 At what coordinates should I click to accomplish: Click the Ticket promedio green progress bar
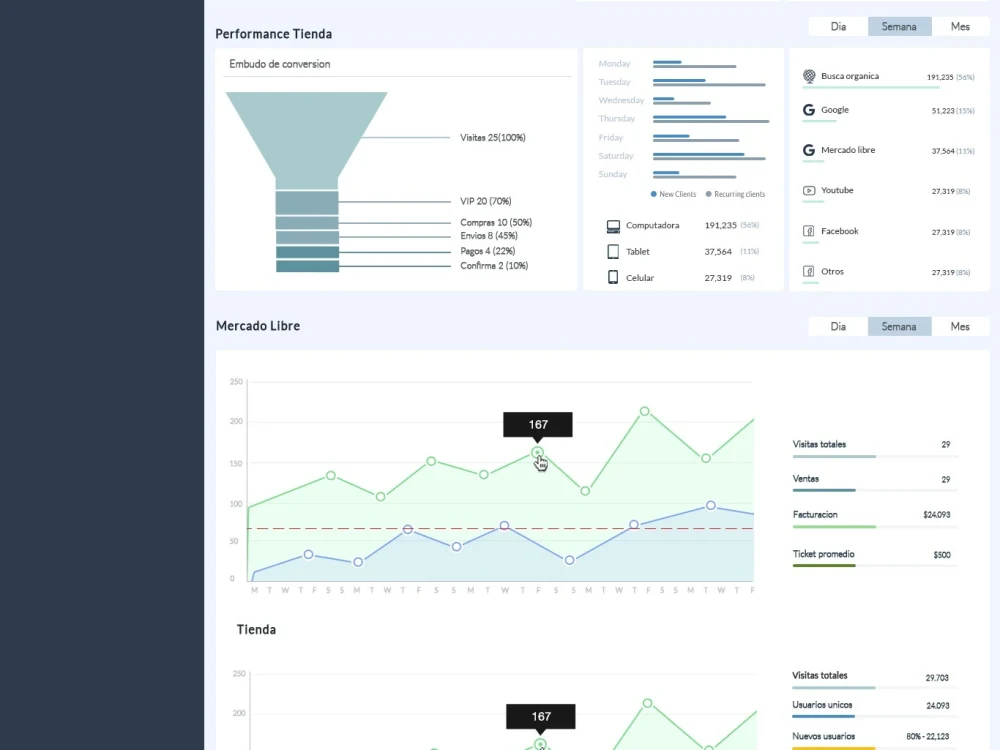click(x=823, y=565)
